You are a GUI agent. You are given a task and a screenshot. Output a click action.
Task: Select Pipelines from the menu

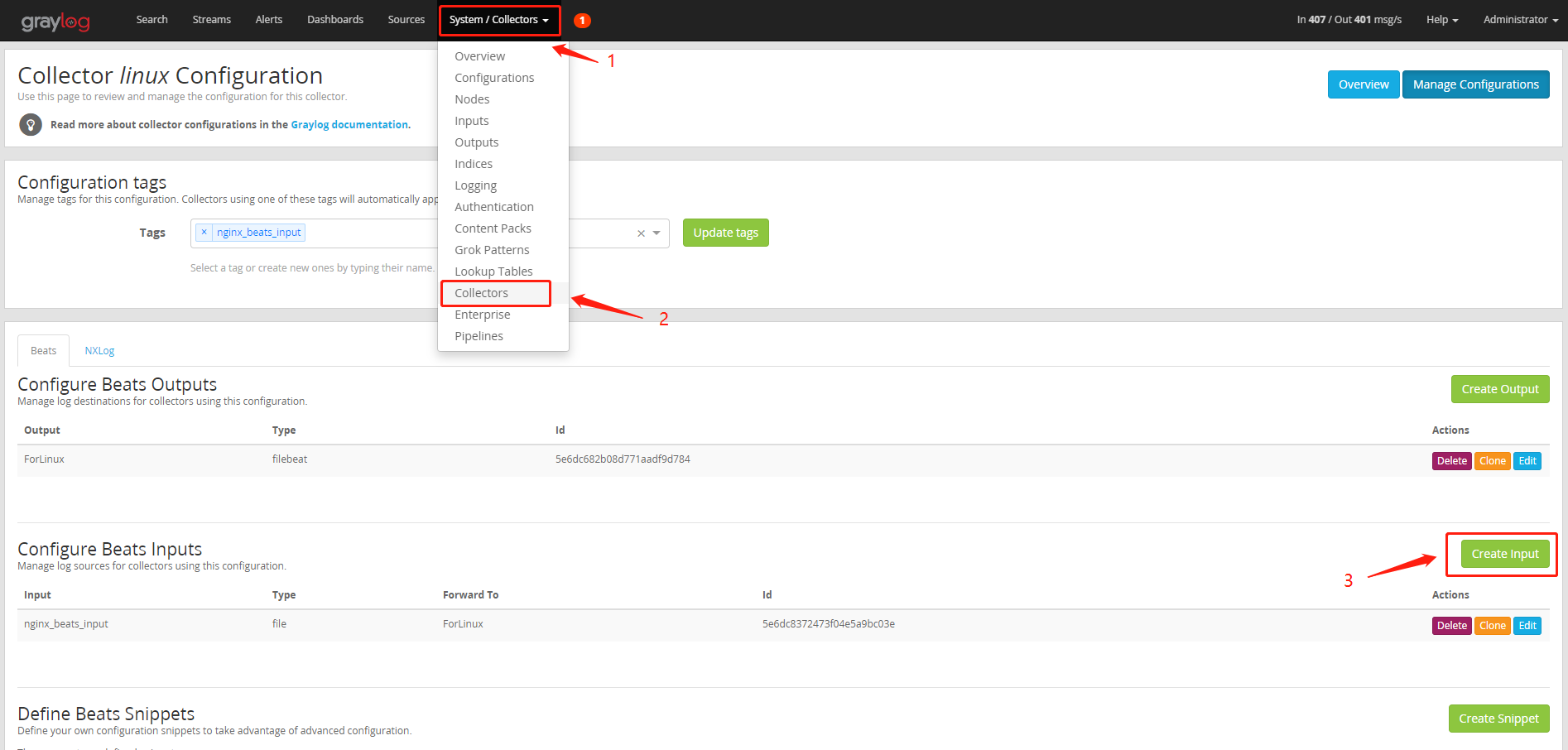click(x=479, y=335)
